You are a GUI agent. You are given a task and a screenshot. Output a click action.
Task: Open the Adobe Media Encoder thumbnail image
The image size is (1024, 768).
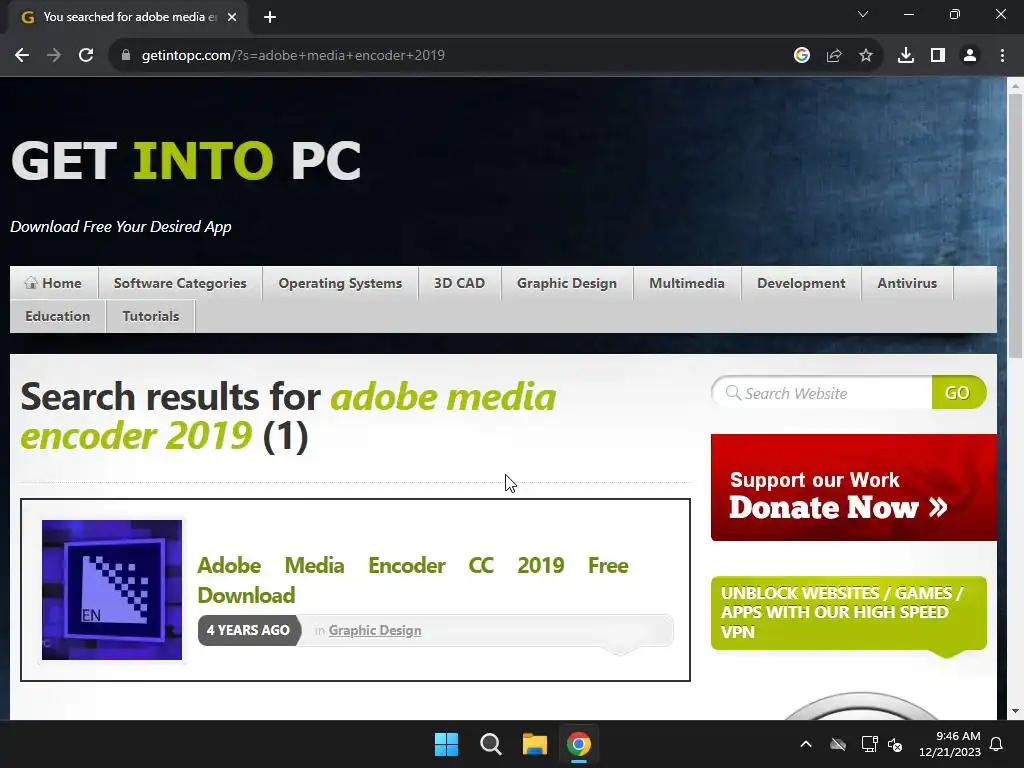112,590
